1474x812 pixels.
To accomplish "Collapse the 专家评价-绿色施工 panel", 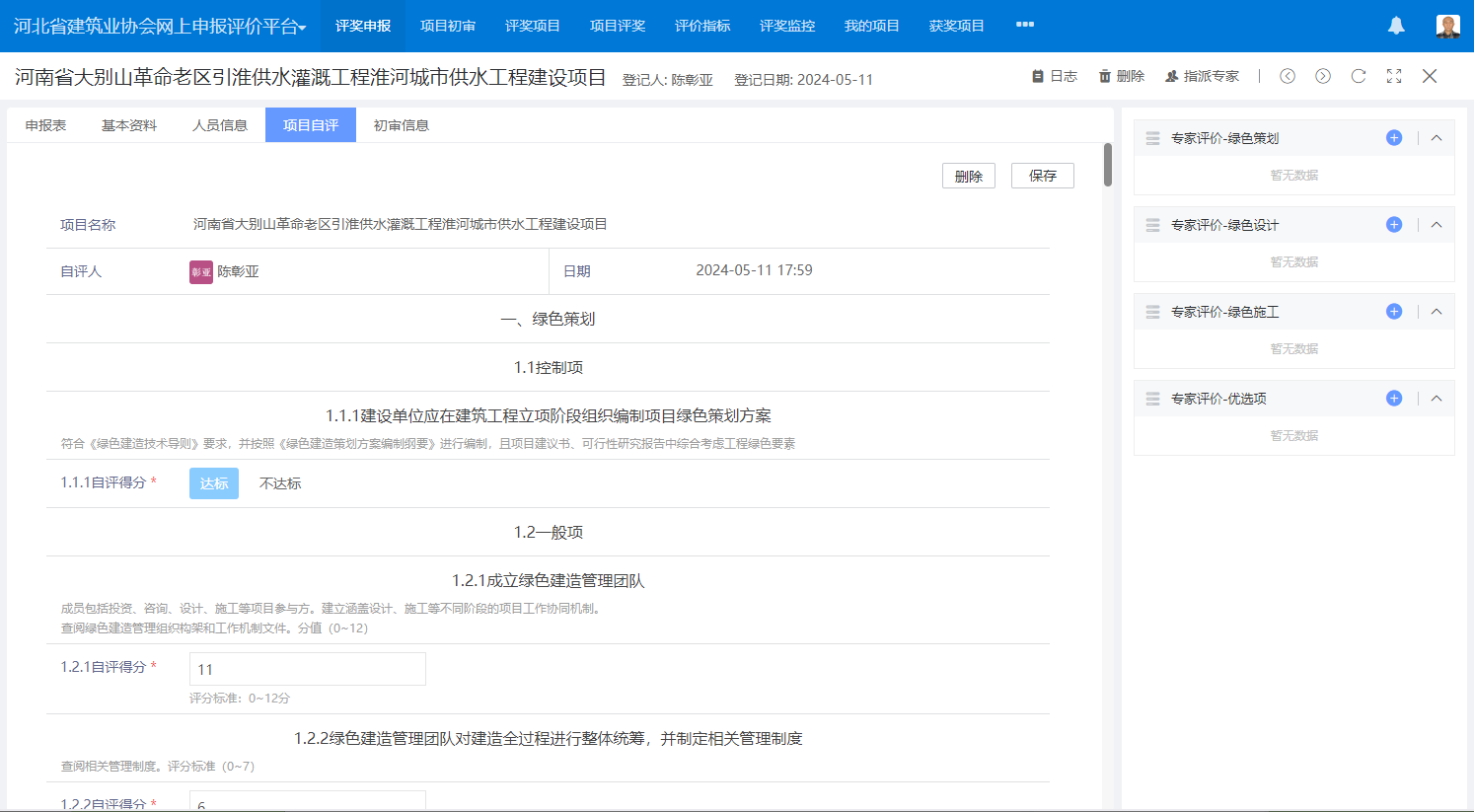I will pyautogui.click(x=1437, y=312).
